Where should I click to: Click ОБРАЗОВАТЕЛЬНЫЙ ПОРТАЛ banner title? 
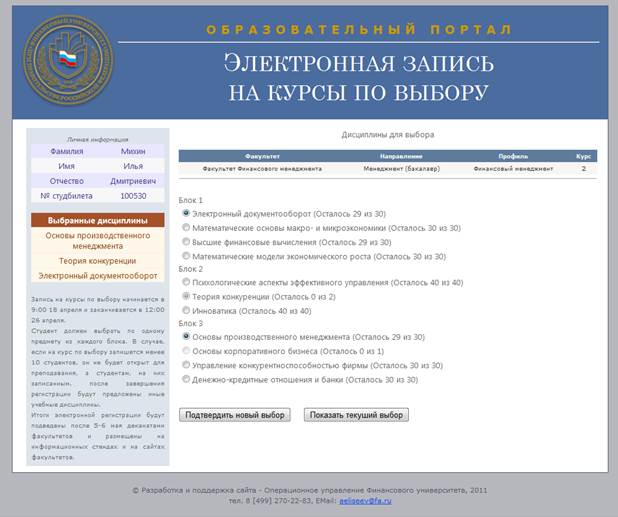[359, 30]
